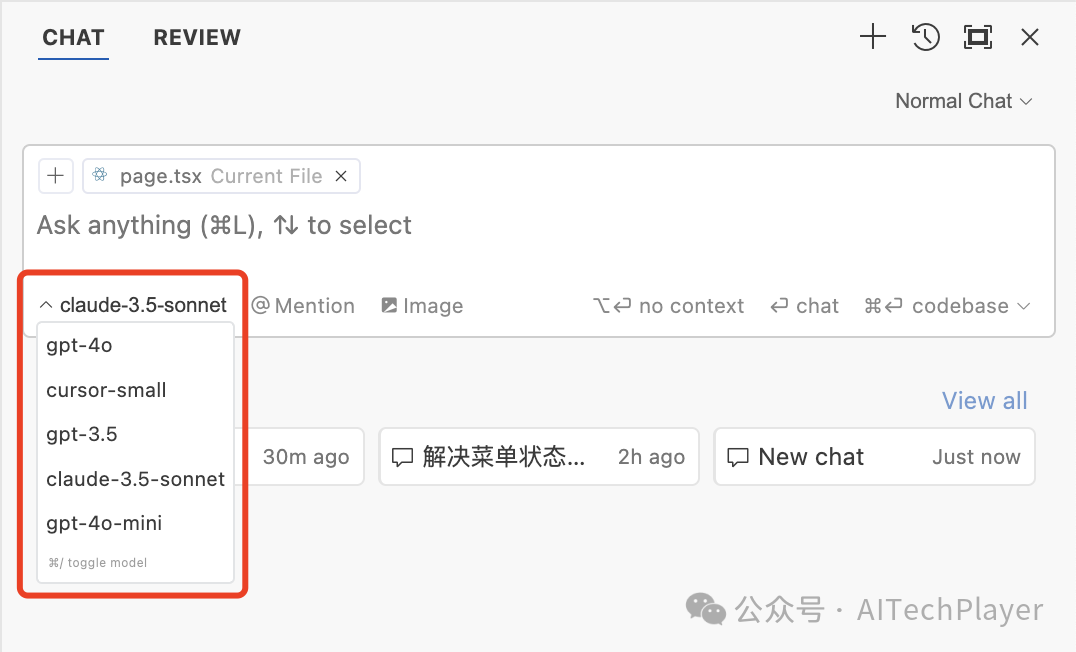The height and width of the screenshot is (652, 1076).
Task: Click the Image attachment icon
Action: pyautogui.click(x=389, y=306)
